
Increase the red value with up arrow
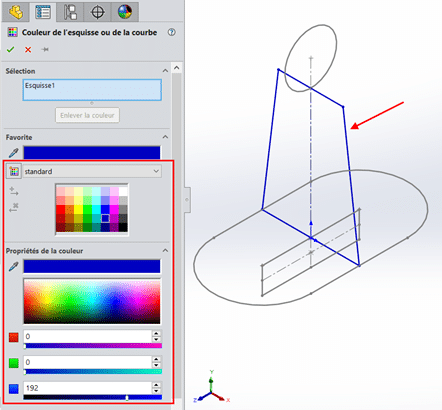coord(156,333)
